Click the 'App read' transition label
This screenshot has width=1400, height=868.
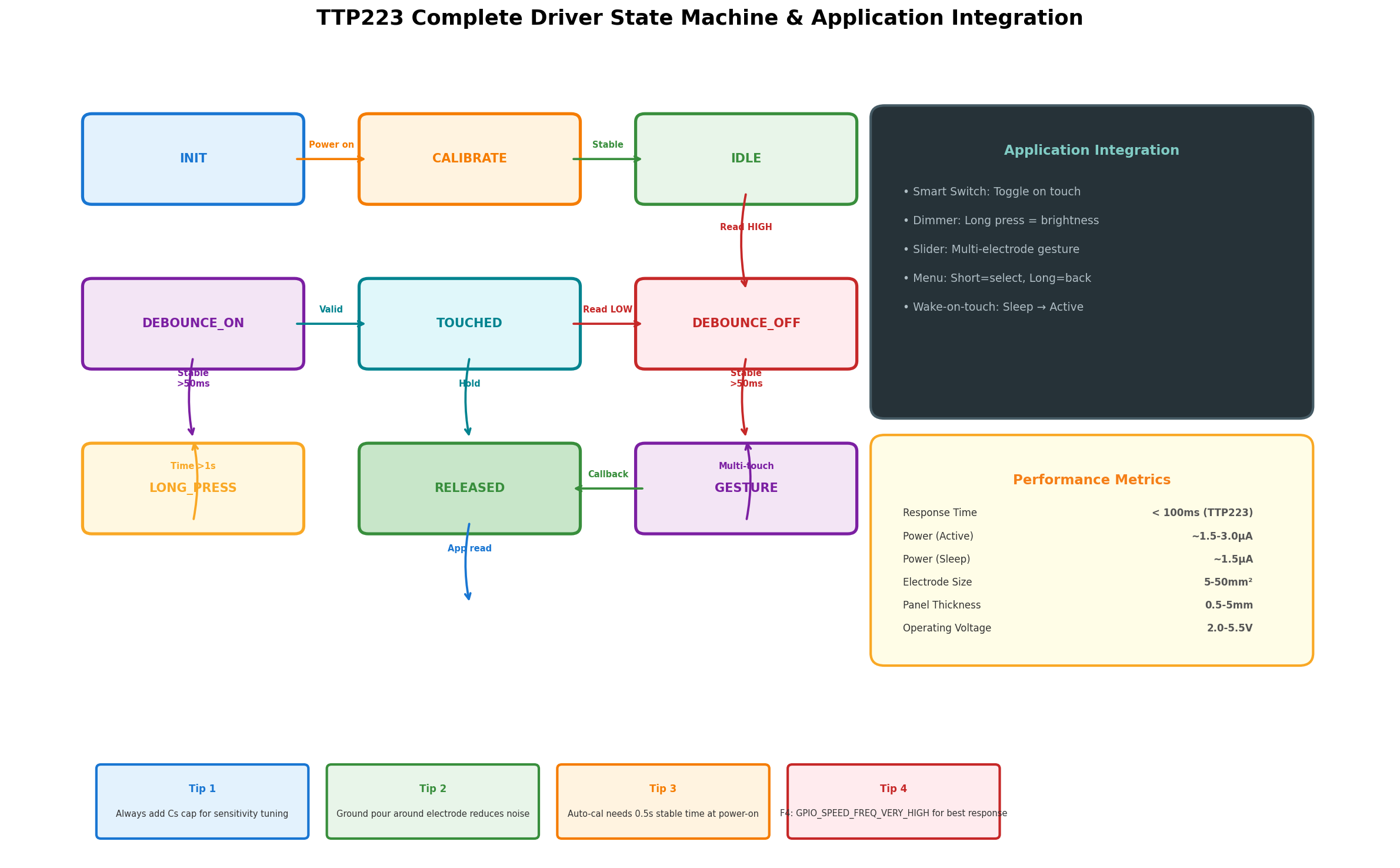point(469,548)
